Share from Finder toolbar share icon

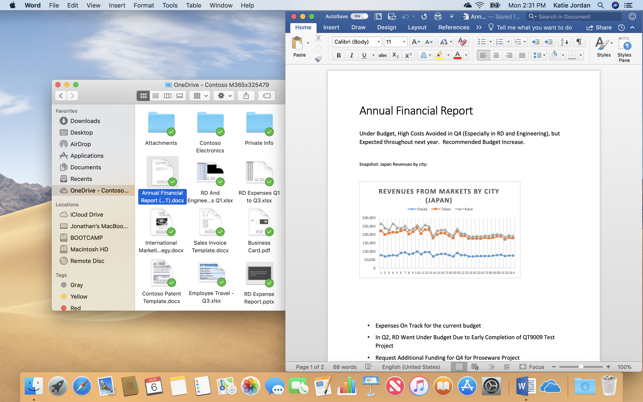(x=246, y=96)
